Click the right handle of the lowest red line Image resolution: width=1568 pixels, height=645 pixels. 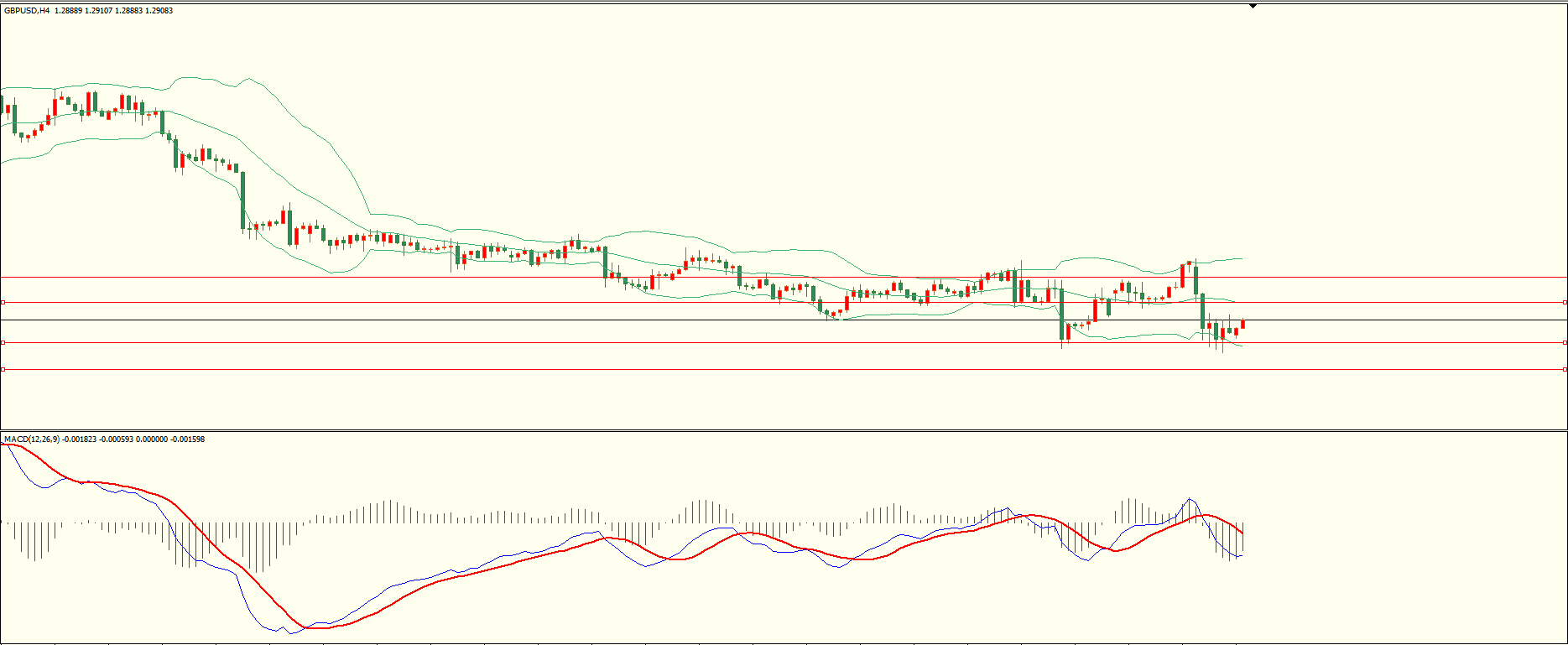point(1565,369)
